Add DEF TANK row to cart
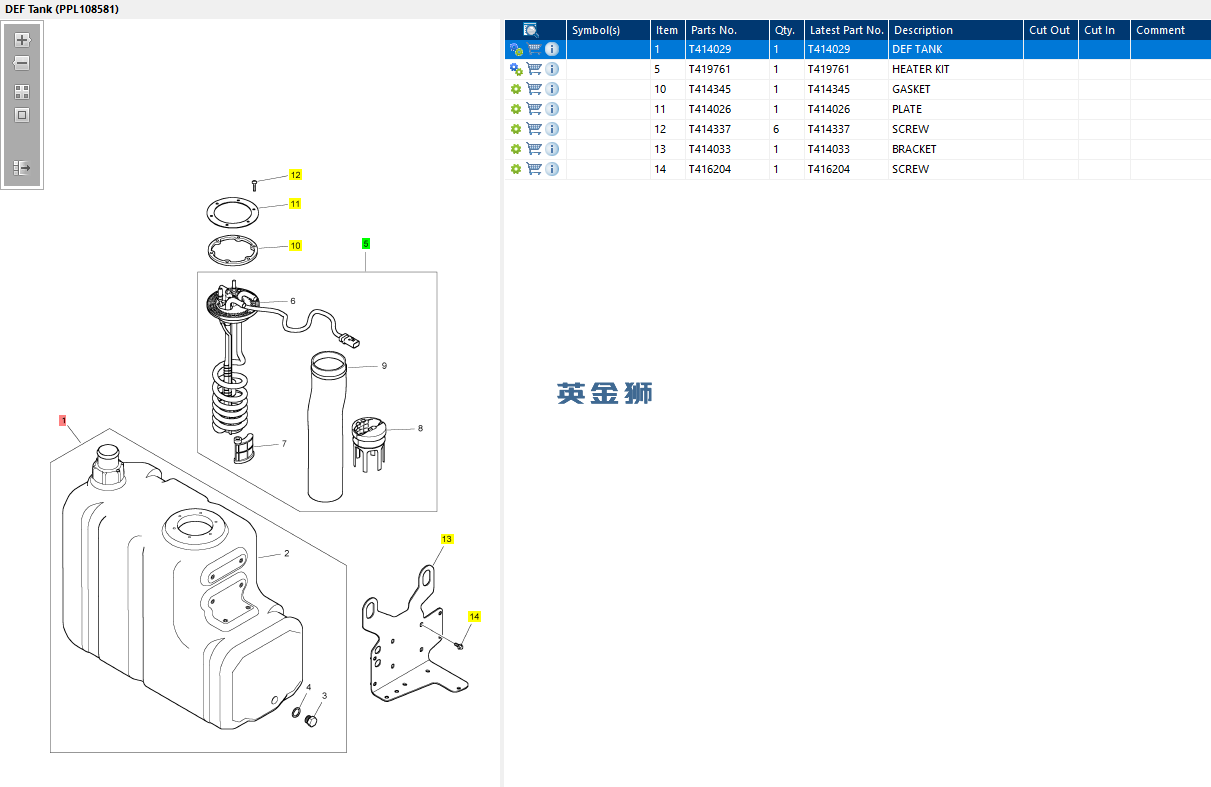This screenshot has height=787, width=1211. pos(534,49)
